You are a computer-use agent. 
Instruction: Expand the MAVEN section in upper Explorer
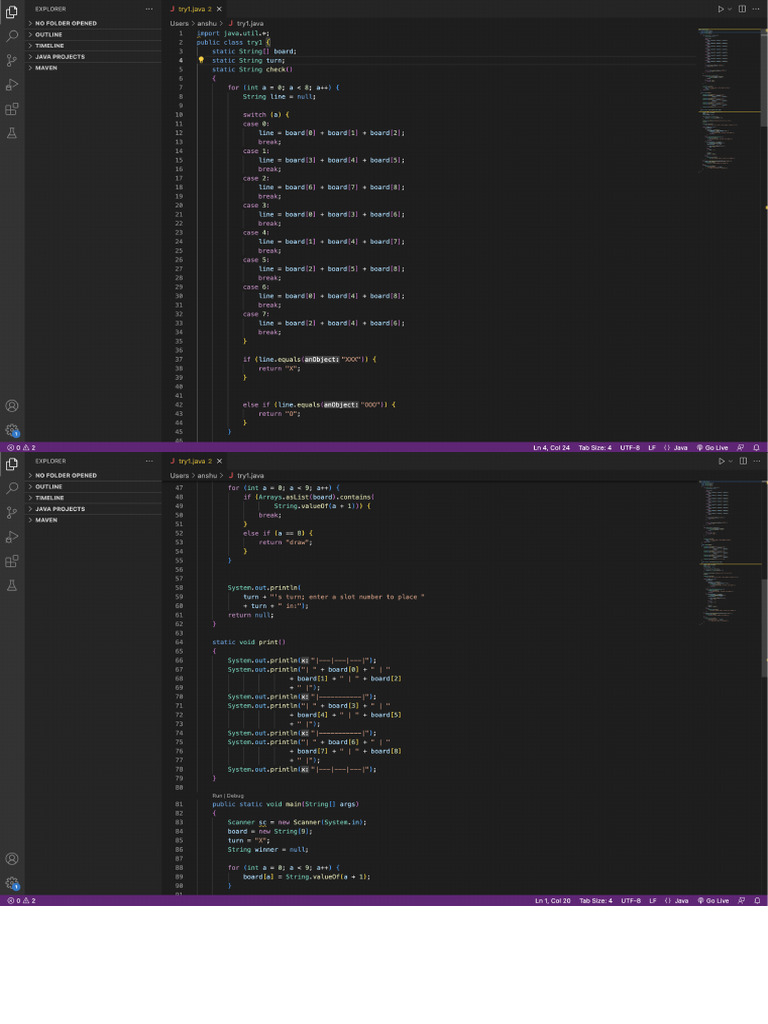click(46, 68)
